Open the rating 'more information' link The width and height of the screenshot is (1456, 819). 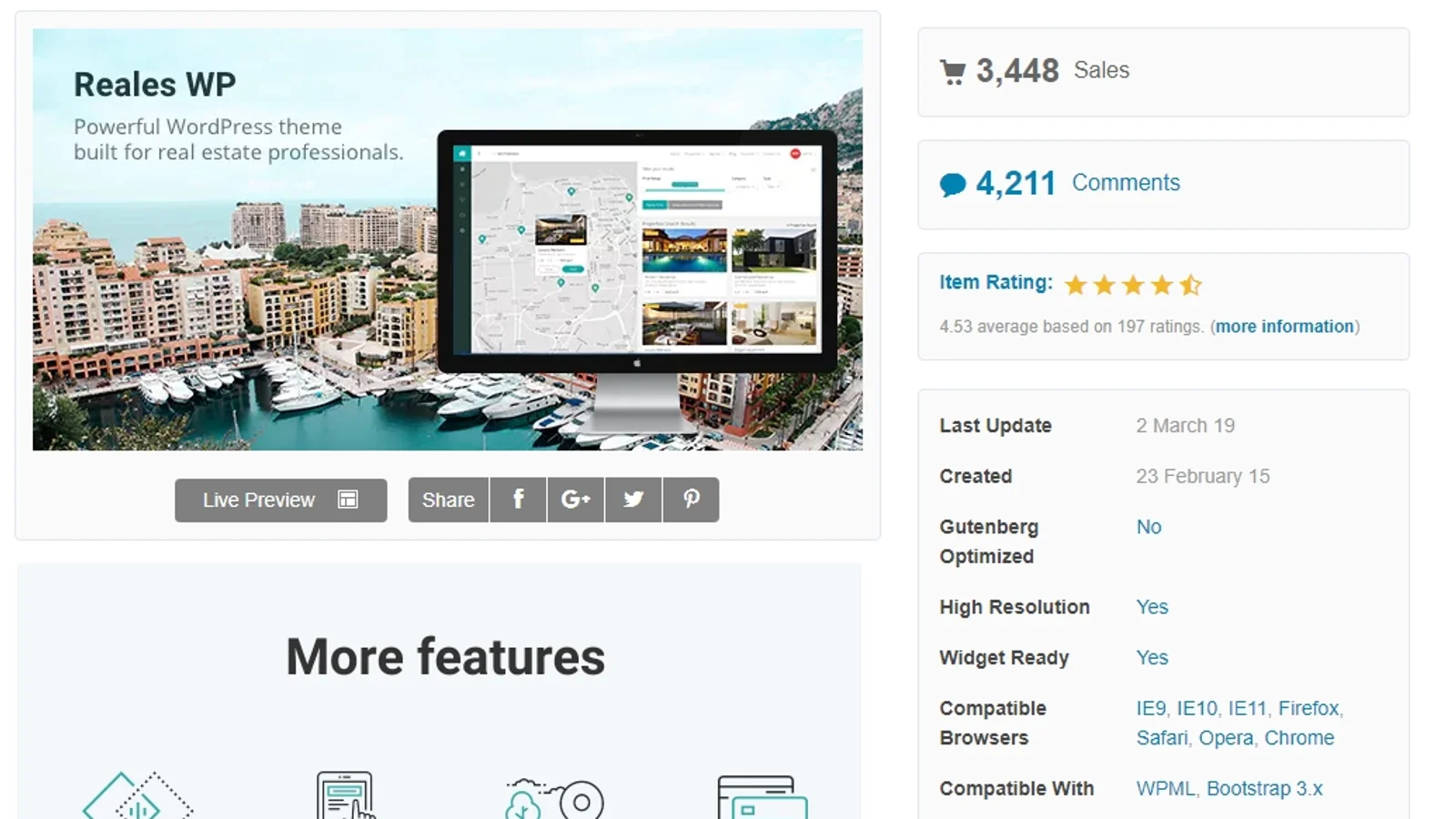coord(1284,327)
